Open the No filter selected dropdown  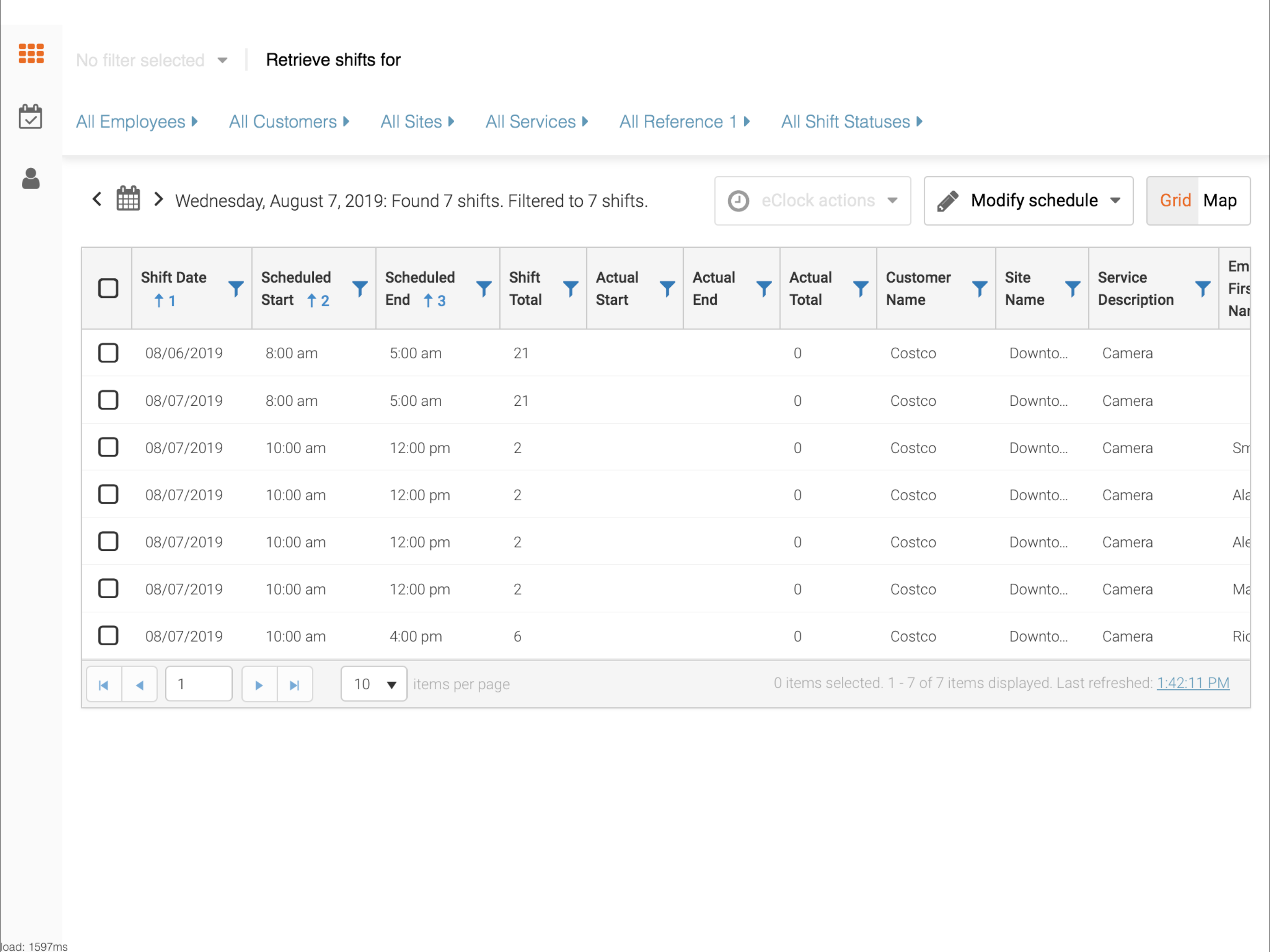click(152, 59)
